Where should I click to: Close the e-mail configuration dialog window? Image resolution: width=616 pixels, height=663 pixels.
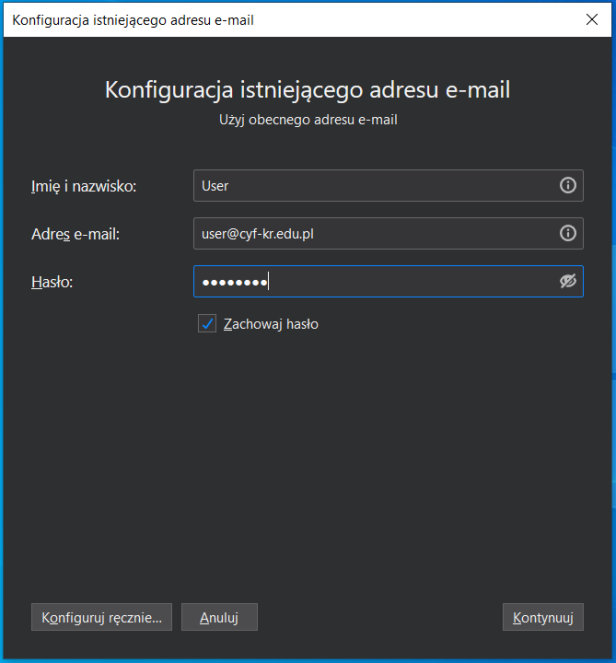[590, 19]
